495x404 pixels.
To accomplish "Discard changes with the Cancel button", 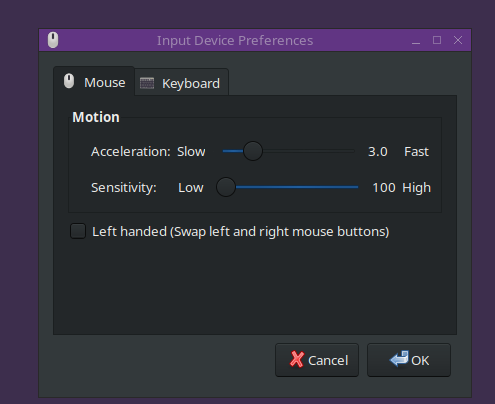I will point(317,360).
